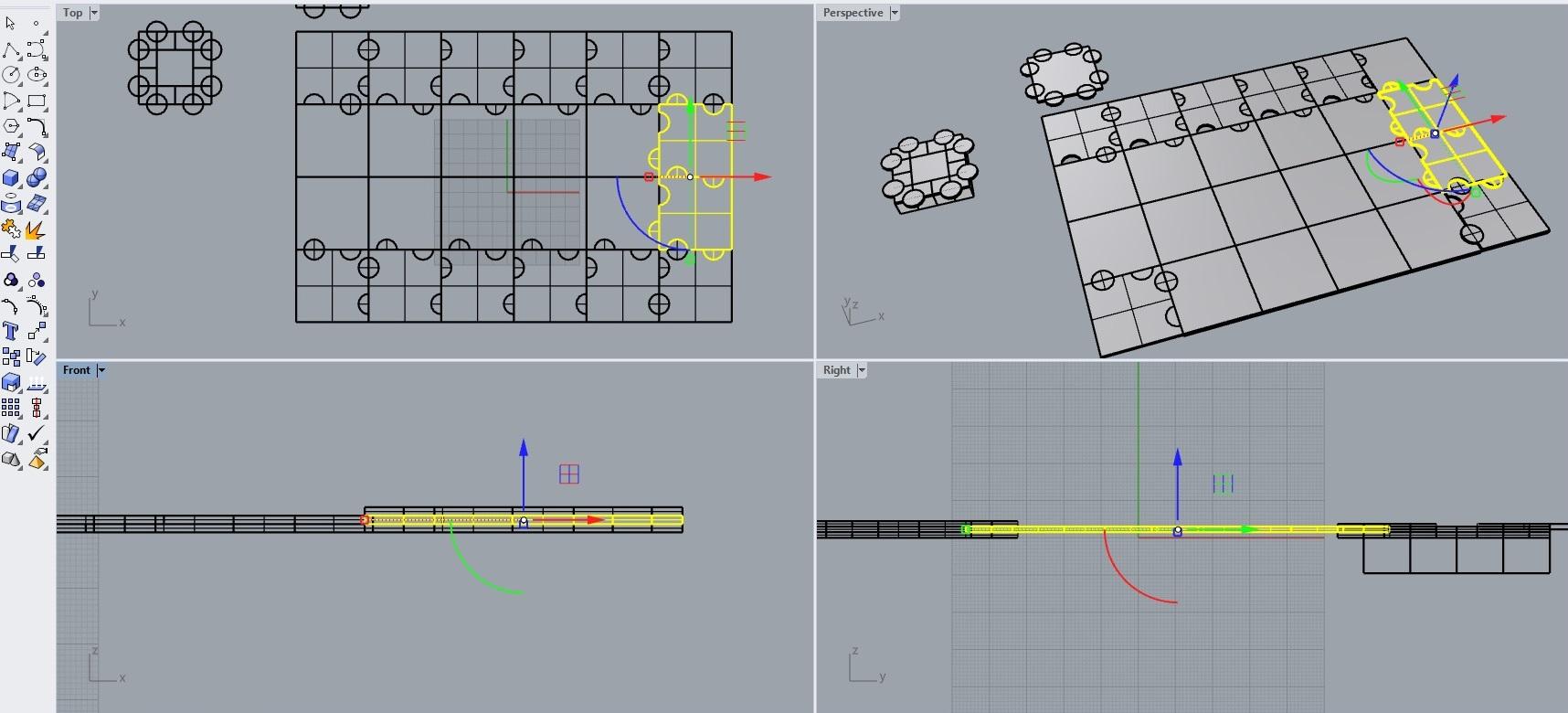Image resolution: width=1568 pixels, height=713 pixels.
Task: Click the Check objects checkmark tool
Action: pyautogui.click(x=37, y=433)
